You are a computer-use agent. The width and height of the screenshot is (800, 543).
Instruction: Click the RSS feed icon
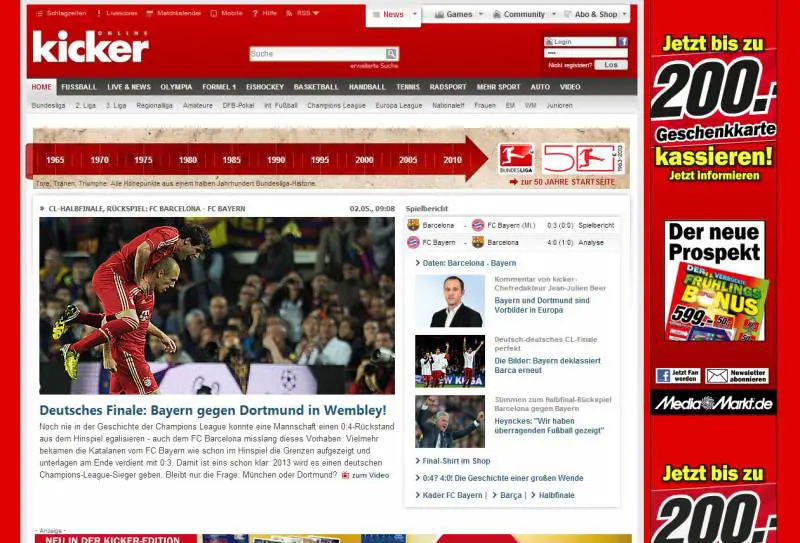click(x=289, y=13)
